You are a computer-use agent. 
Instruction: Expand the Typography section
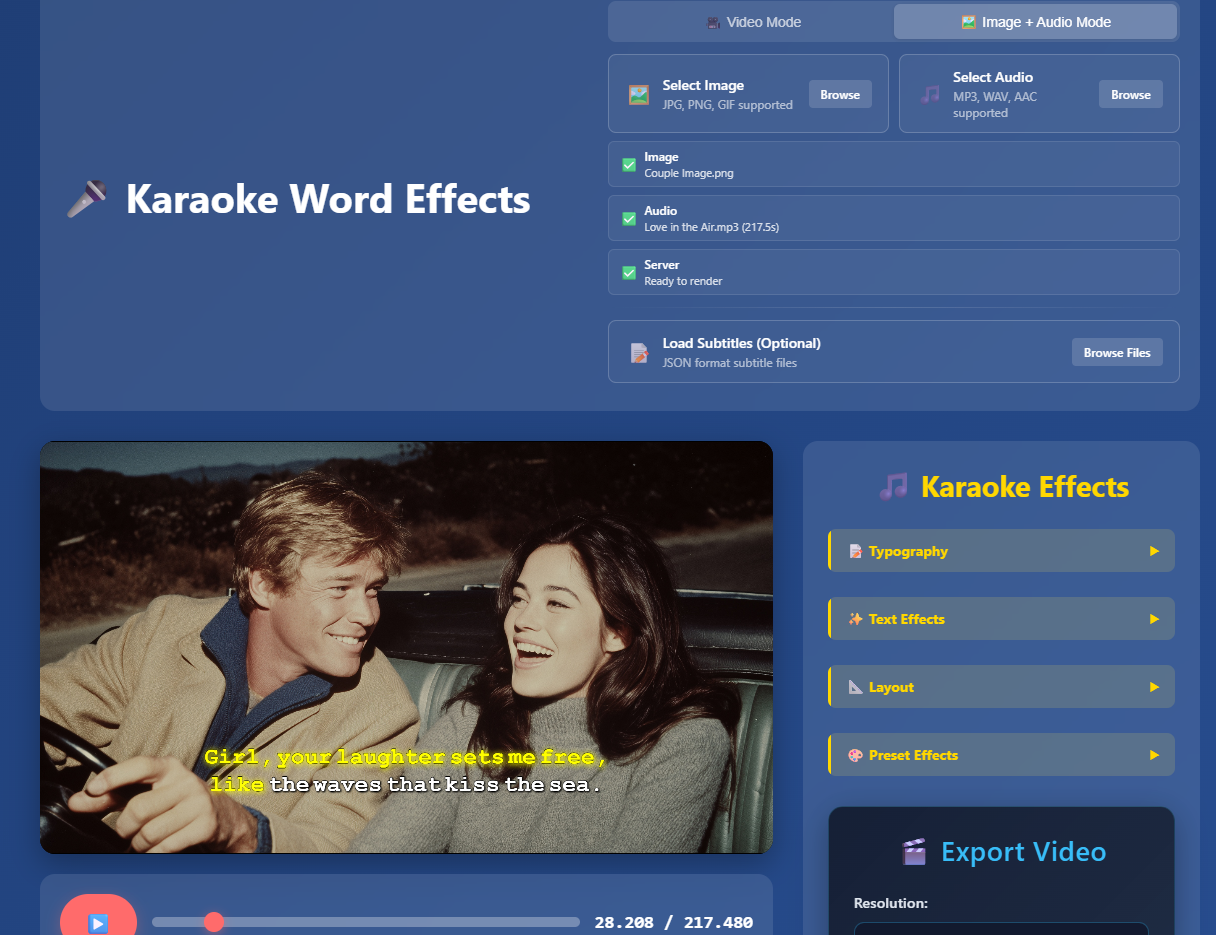(1001, 551)
